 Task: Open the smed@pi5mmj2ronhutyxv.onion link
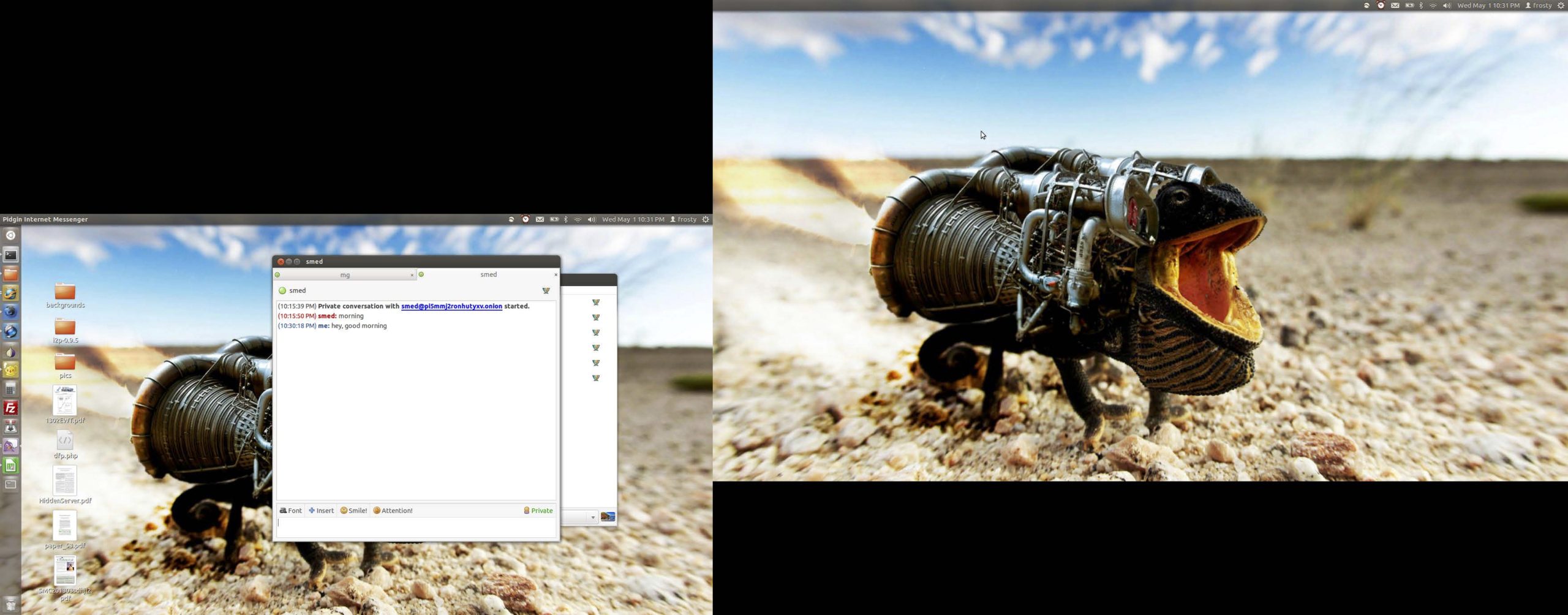[x=451, y=306]
